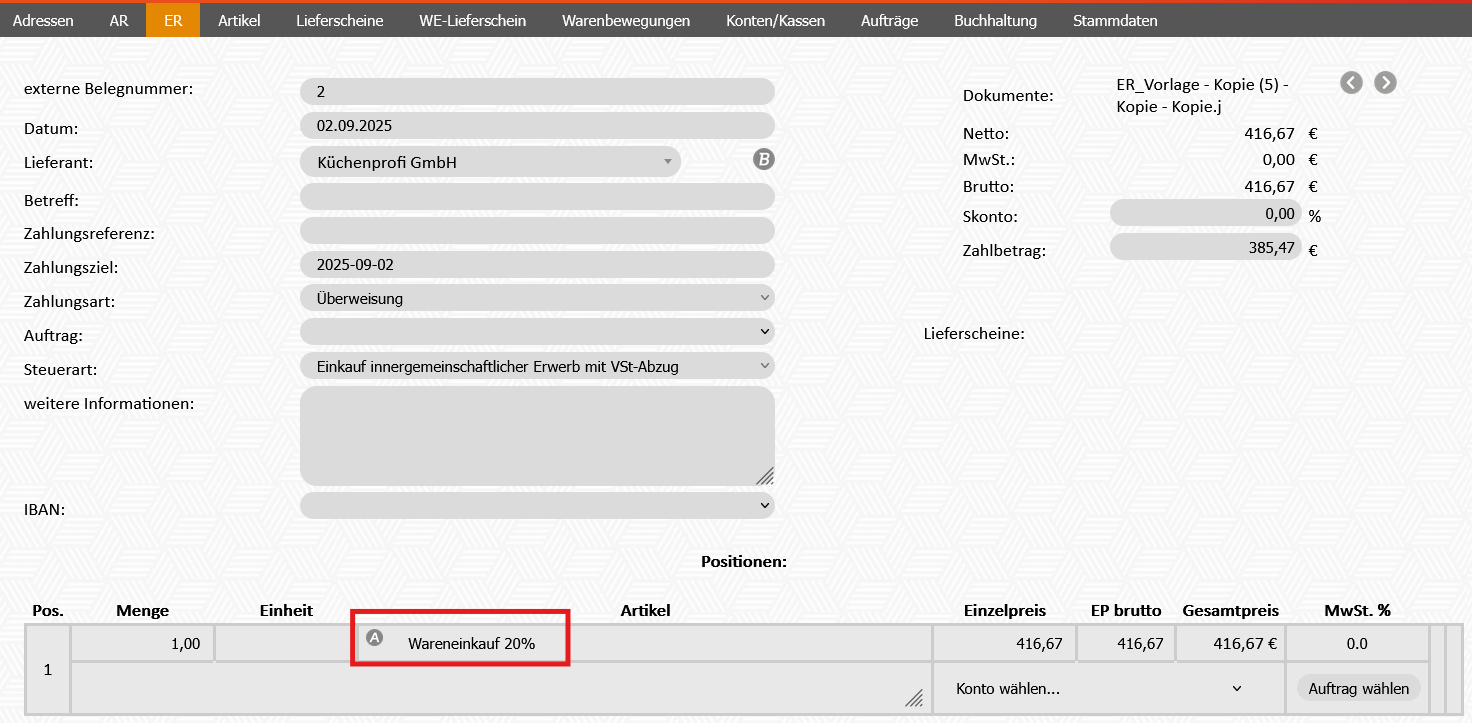Focus the Skonto percentage field
This screenshot has width=1472, height=723.
[1205, 213]
